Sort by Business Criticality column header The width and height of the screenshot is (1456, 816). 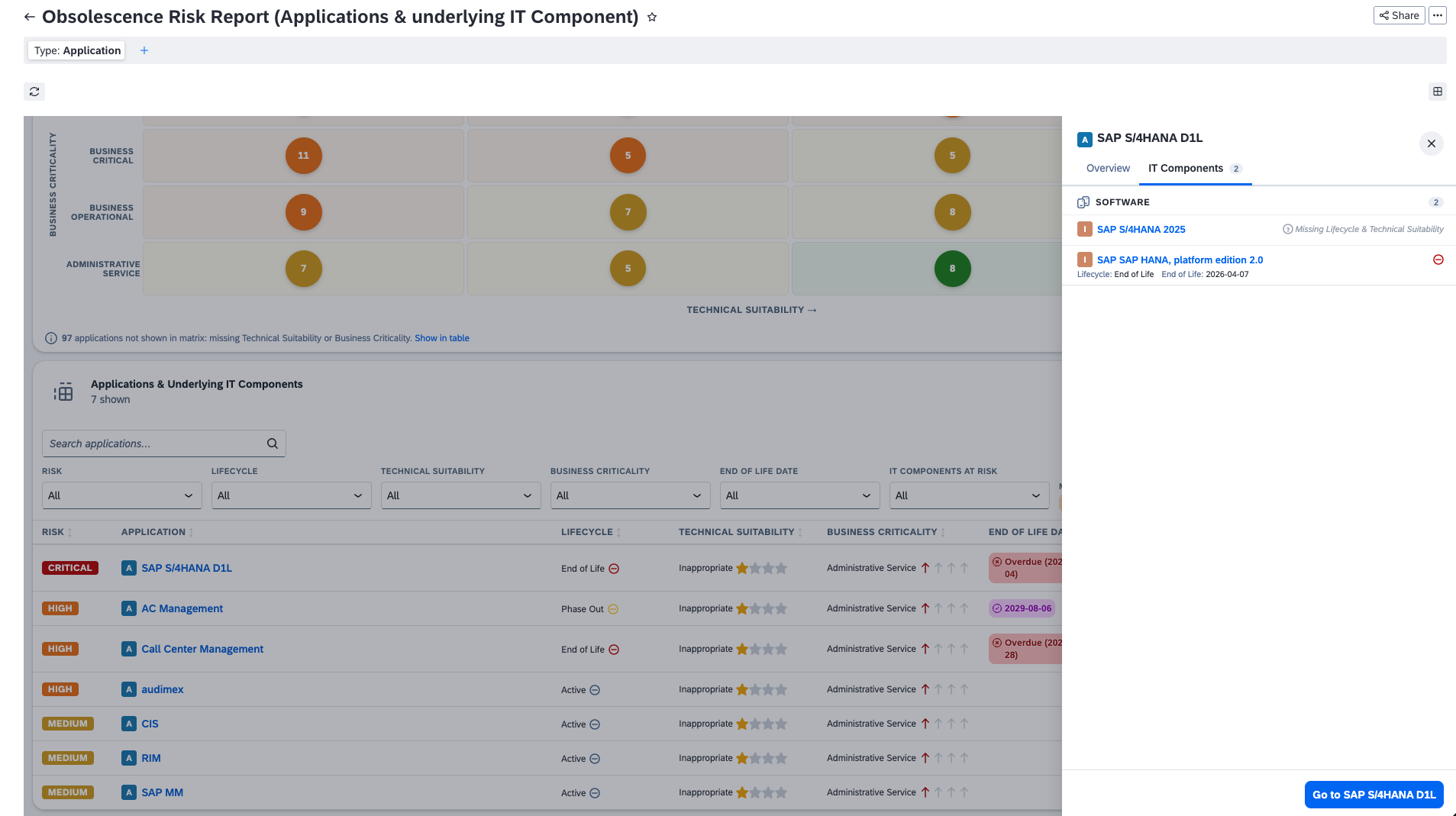tap(886, 532)
